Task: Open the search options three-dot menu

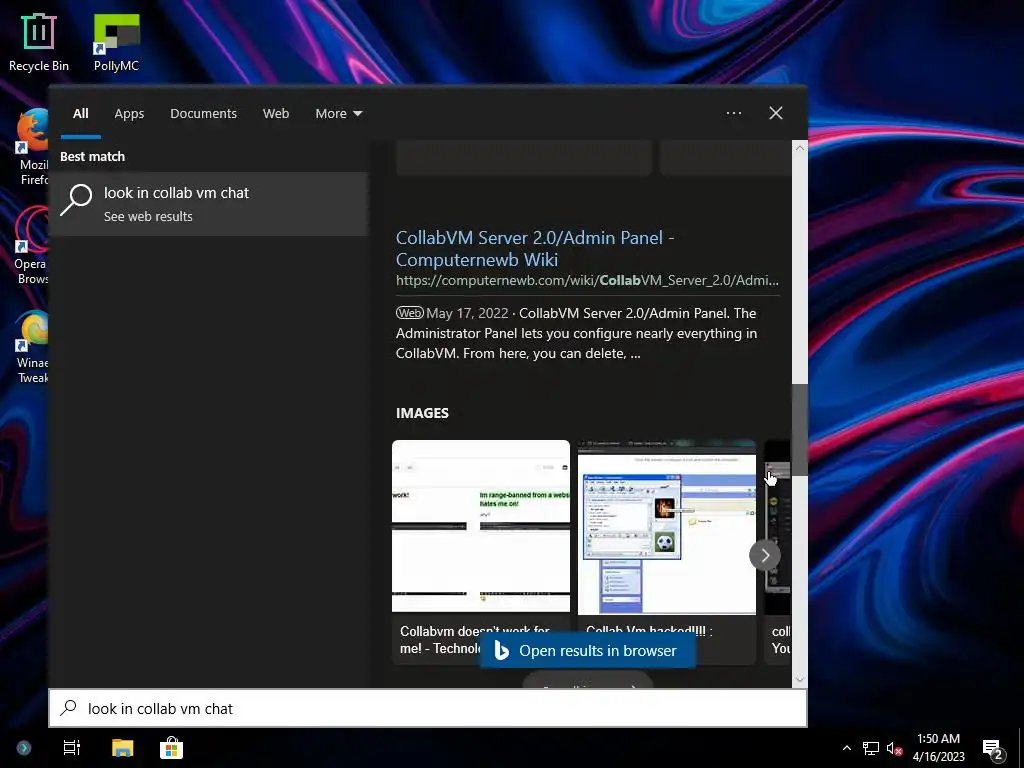Action: coord(733,113)
